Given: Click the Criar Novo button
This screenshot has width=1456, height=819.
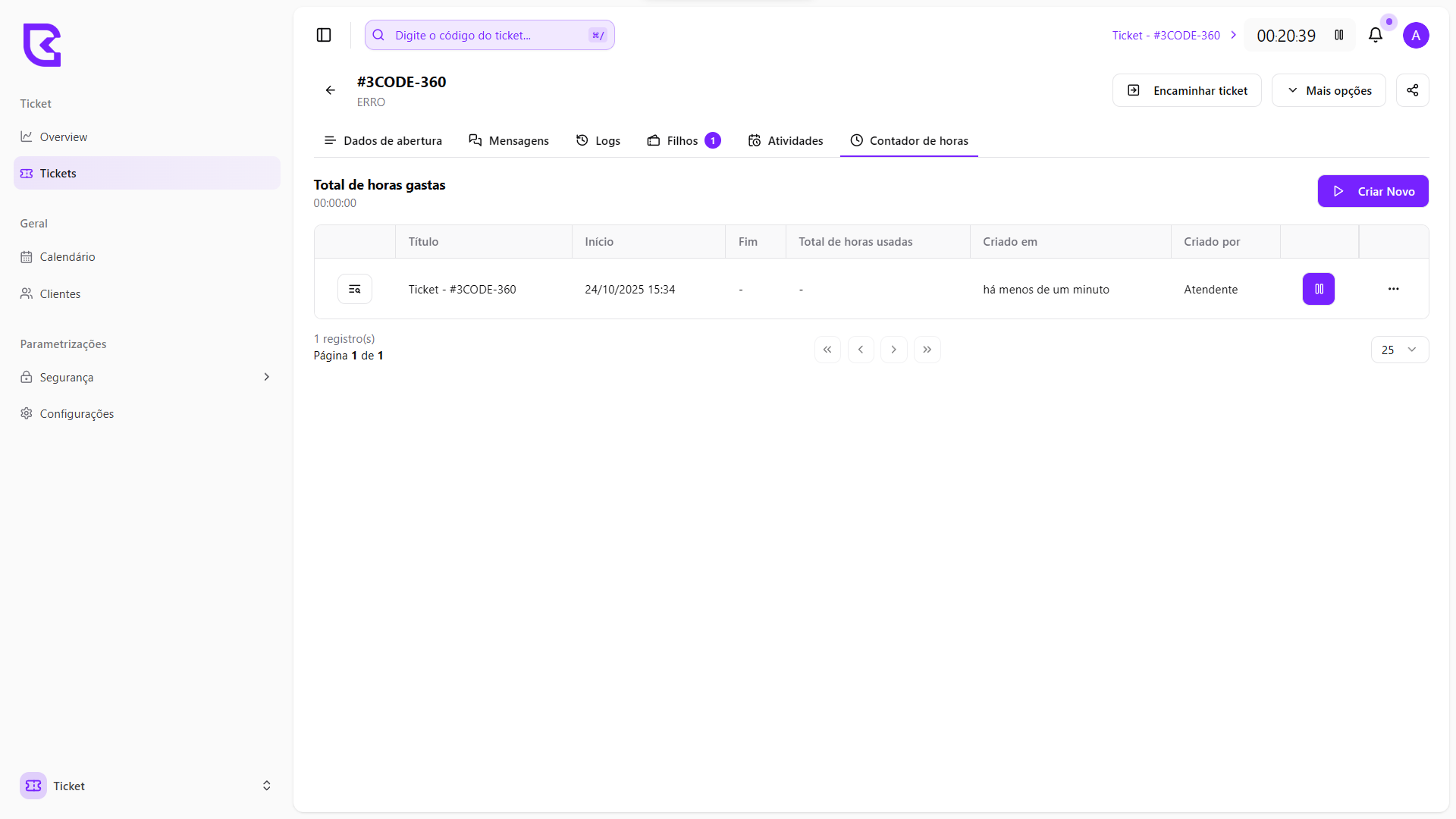Looking at the screenshot, I should (x=1373, y=191).
